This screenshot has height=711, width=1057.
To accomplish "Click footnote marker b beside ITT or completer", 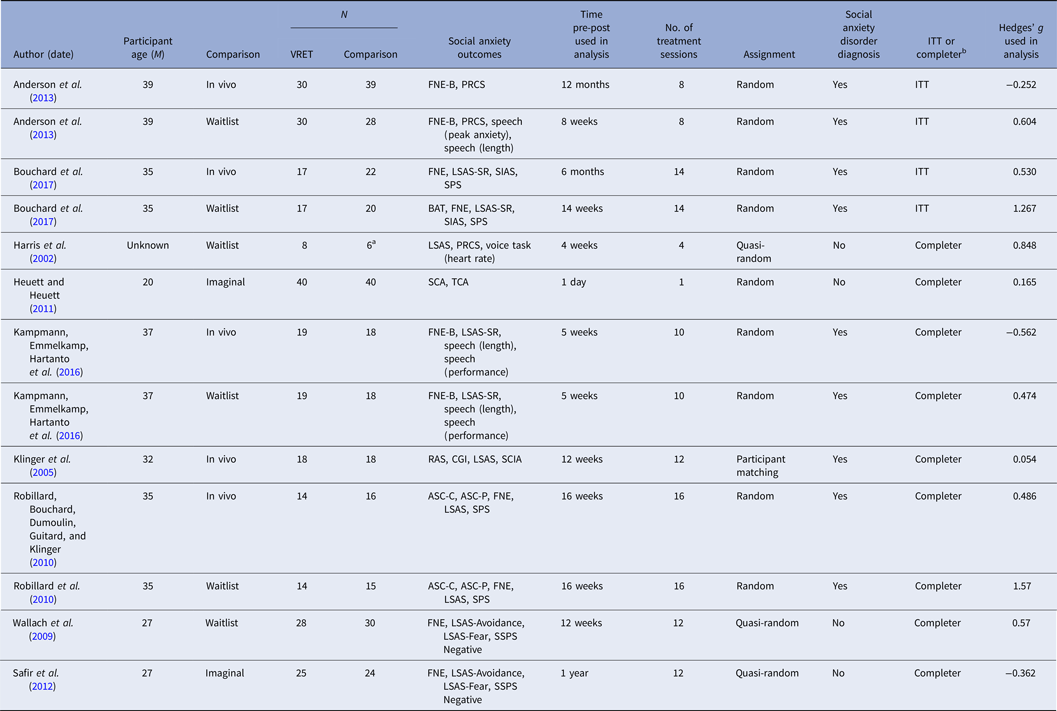I will (963, 49).
